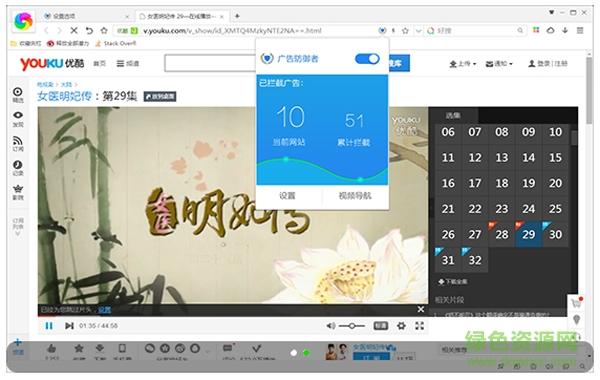Image resolution: width=600 pixels, height=380 pixels.
Task: Select episode 22 in the episode list
Action: pyautogui.click(x=475, y=209)
